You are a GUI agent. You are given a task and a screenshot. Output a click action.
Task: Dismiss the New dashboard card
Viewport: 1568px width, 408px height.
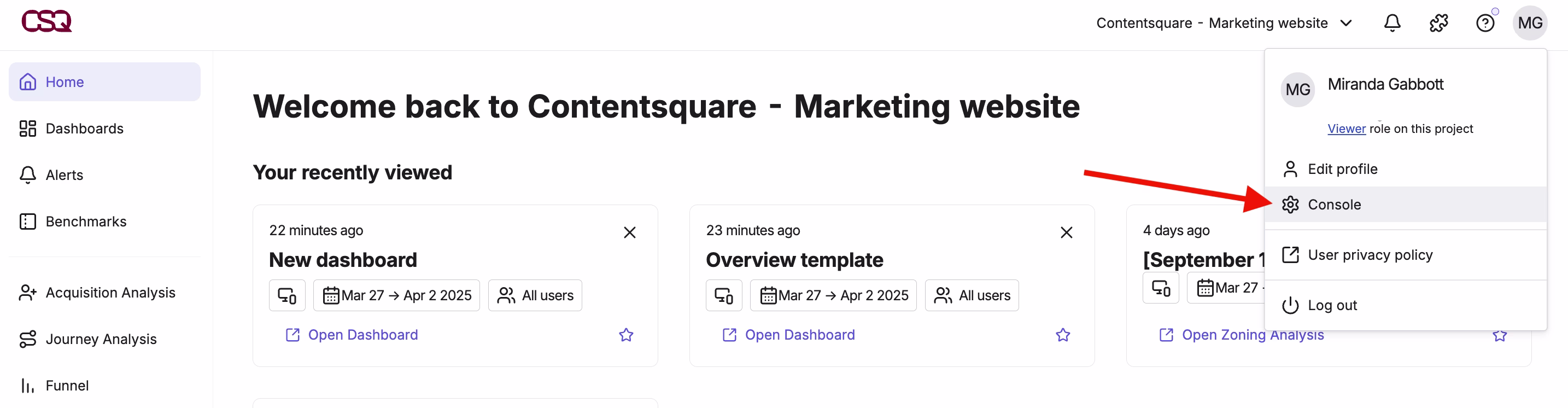629,232
